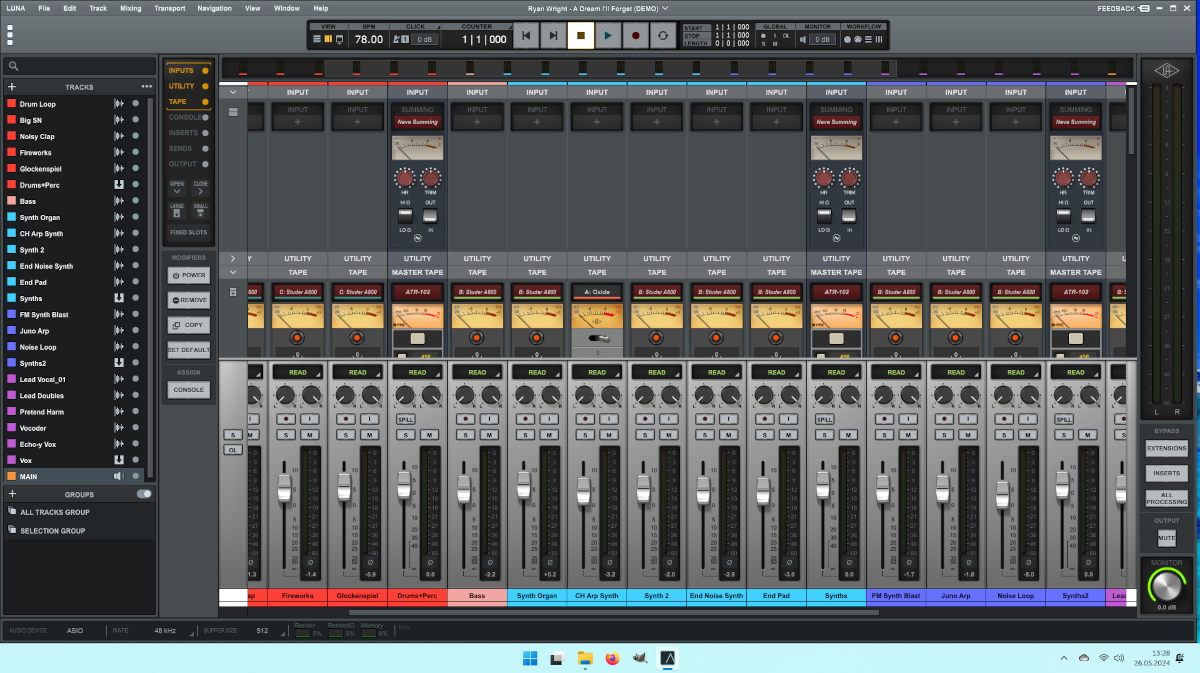The height and width of the screenshot is (673, 1200).
Task: Open the Windows Start menu
Action: [x=529, y=658]
